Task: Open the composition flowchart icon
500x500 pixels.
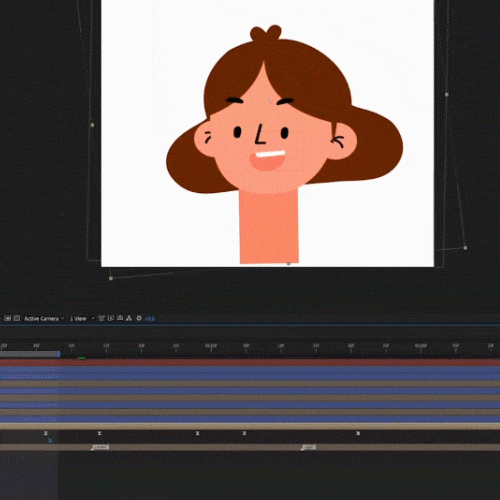Action: 129,318
